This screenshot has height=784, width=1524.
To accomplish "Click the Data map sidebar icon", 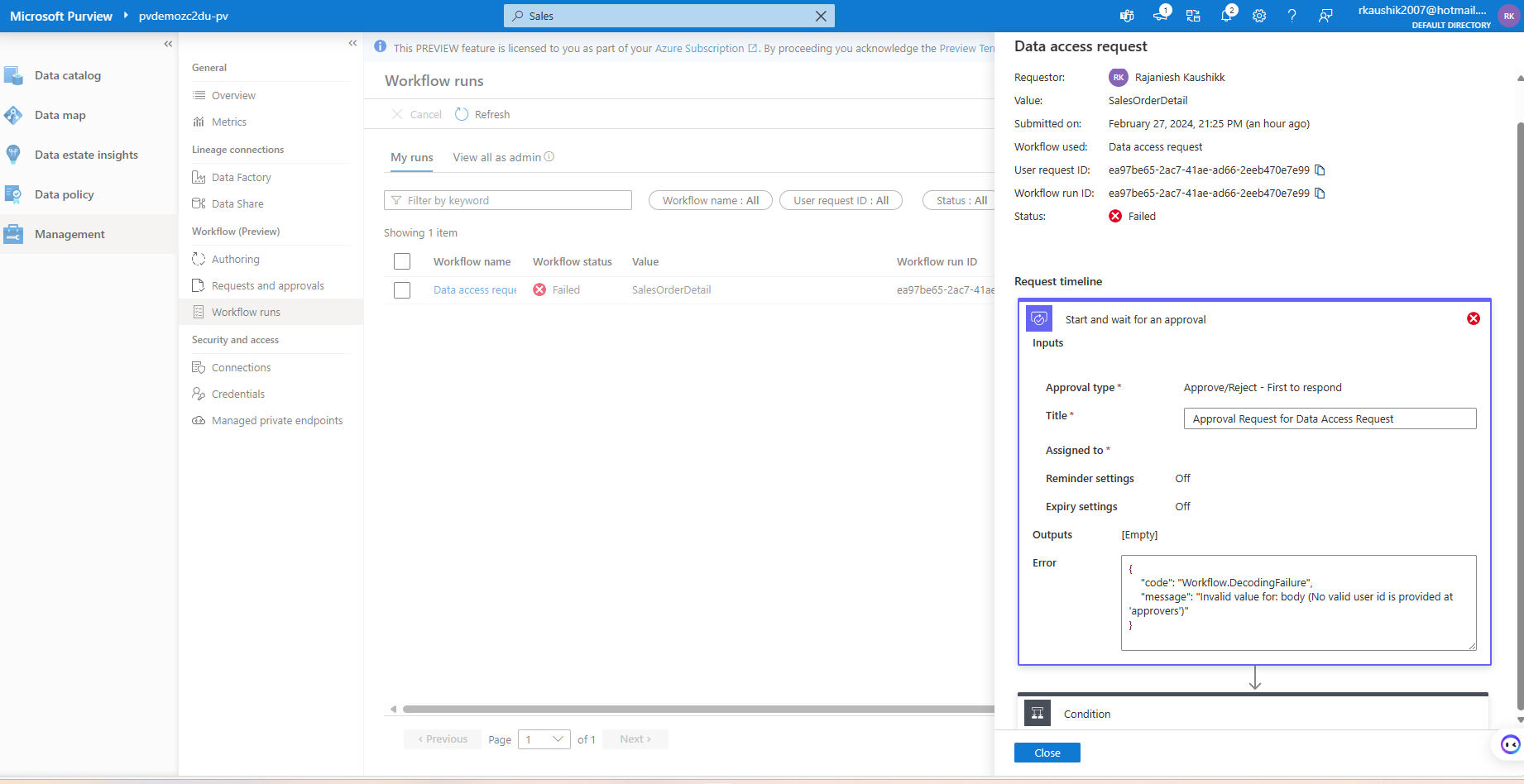I will [x=13, y=115].
